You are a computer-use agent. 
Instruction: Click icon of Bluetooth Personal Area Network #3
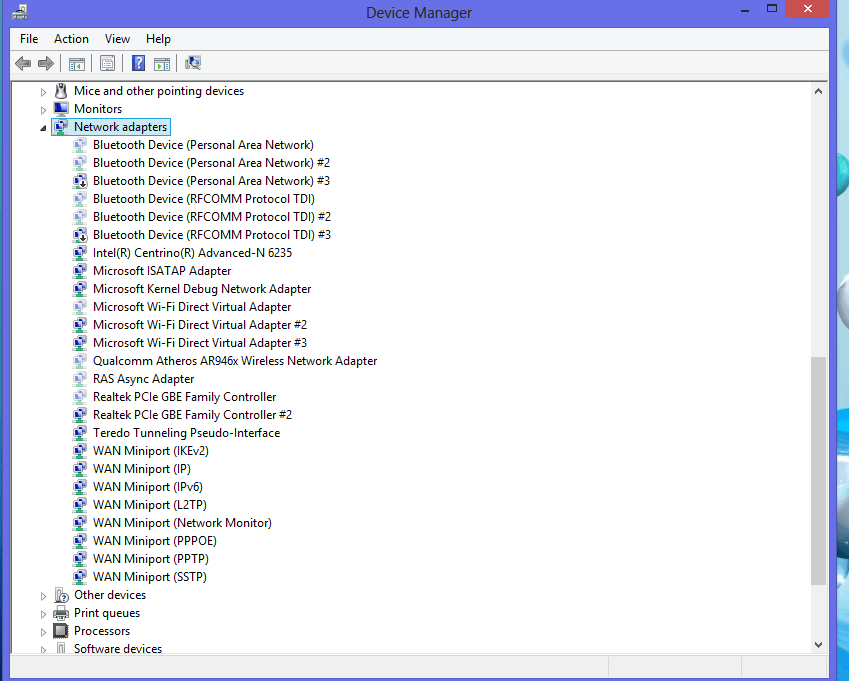tap(80, 181)
